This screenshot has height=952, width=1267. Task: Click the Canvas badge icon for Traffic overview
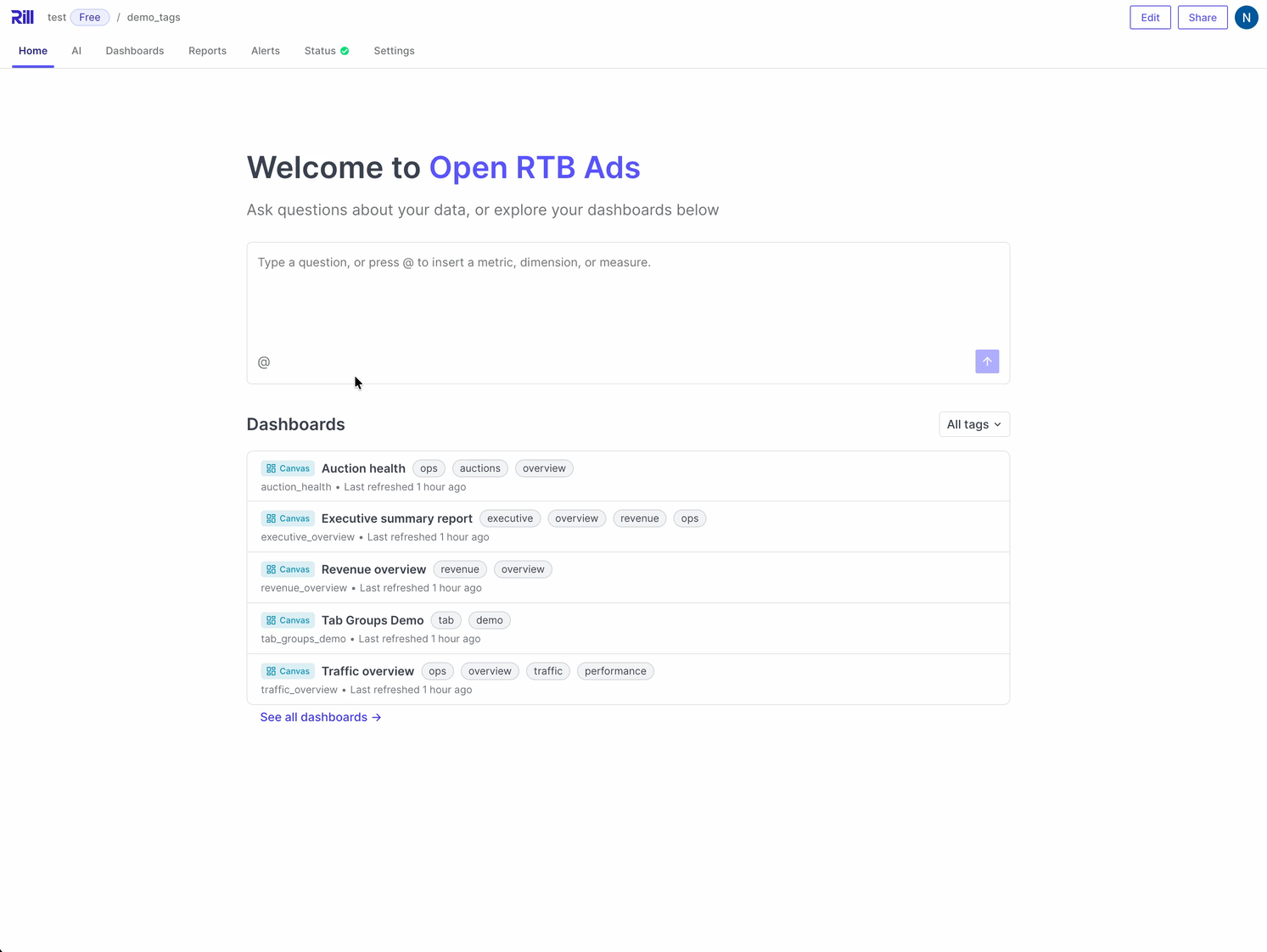click(x=271, y=671)
